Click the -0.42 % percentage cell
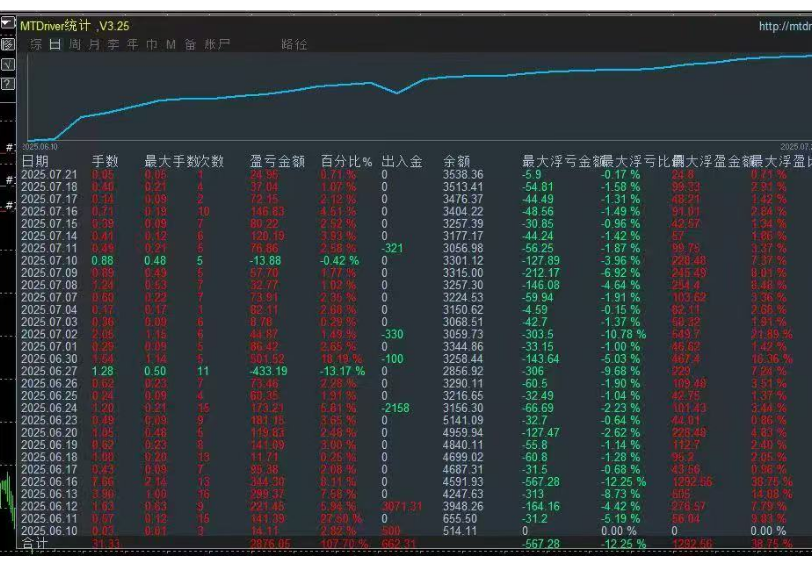 point(339,260)
